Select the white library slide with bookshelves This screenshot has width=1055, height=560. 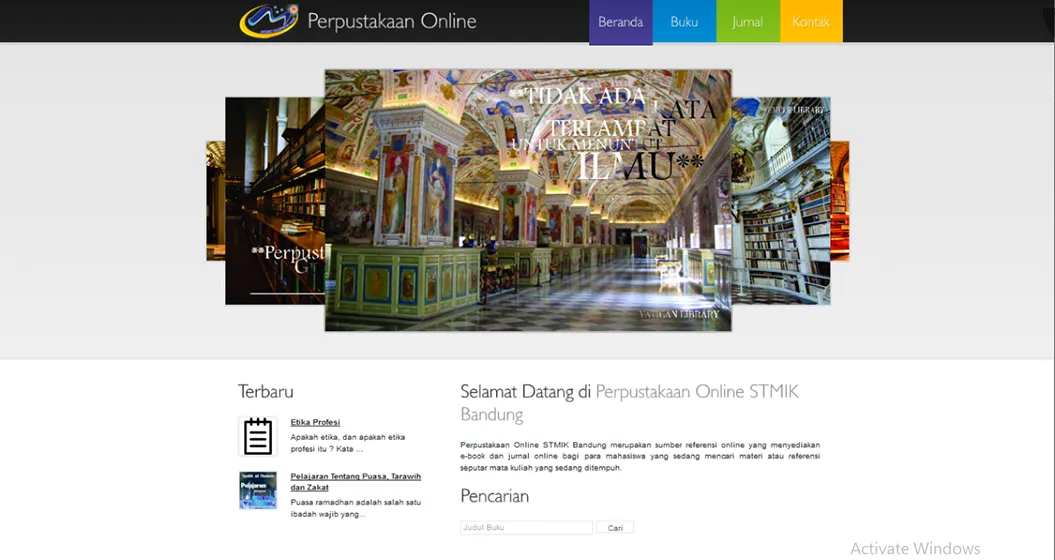click(781, 201)
